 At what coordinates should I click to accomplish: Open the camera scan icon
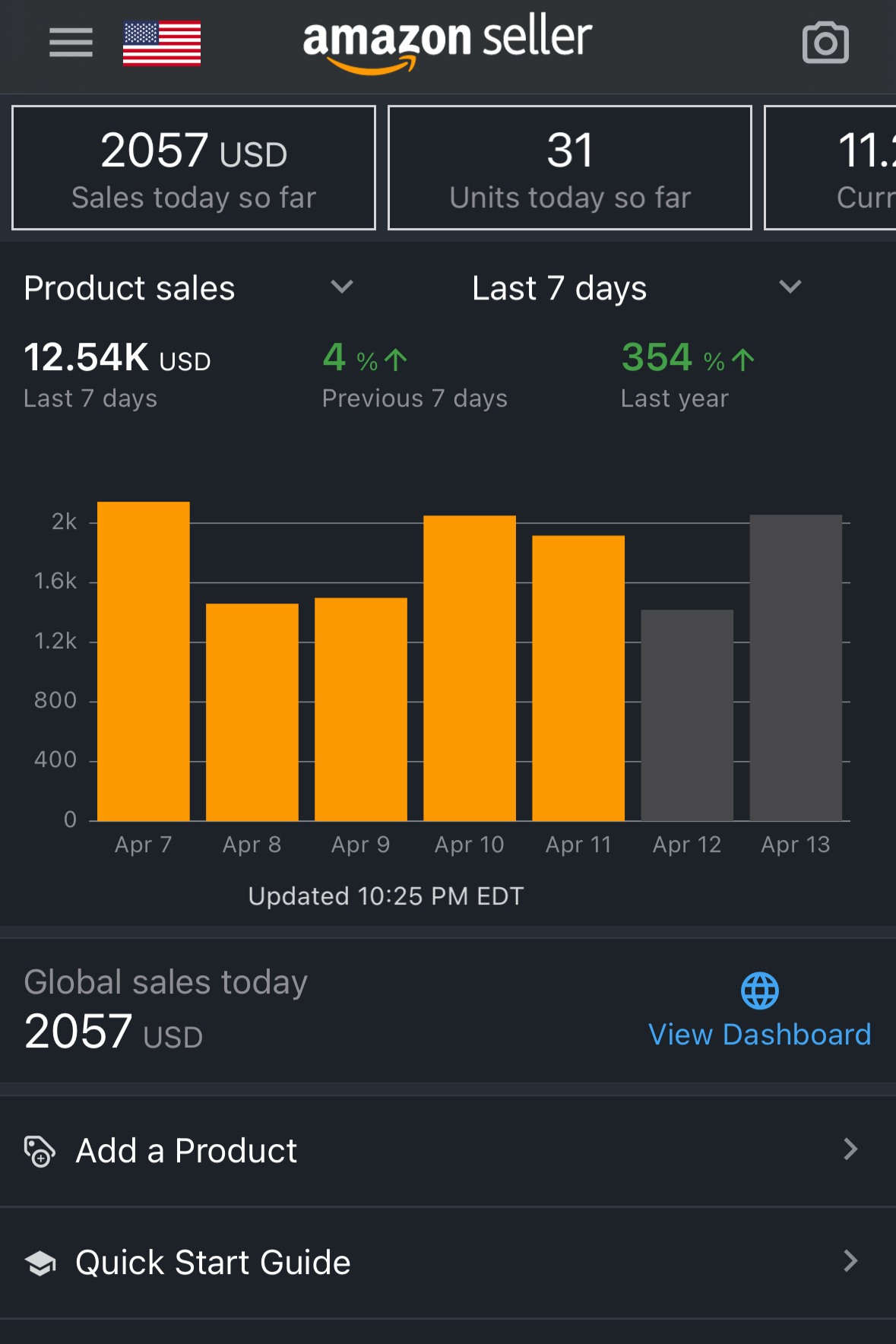point(825,43)
